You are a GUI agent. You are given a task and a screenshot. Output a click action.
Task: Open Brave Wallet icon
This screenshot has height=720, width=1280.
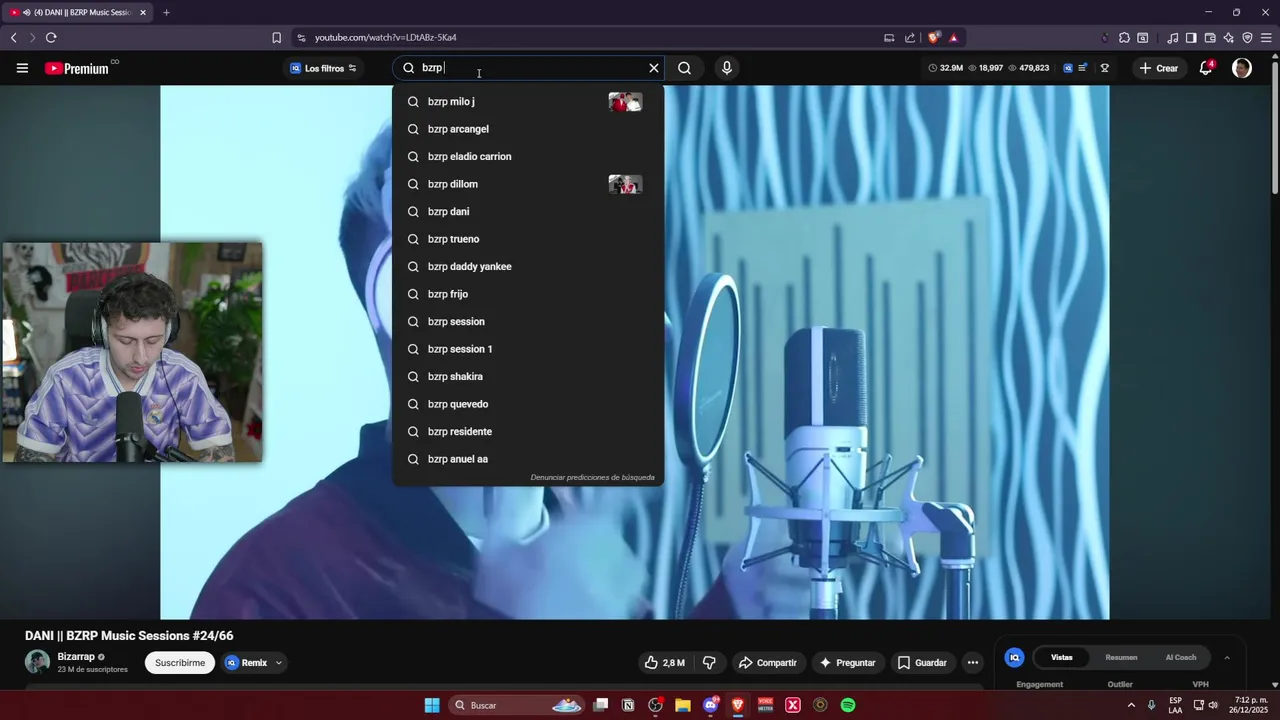1210,38
